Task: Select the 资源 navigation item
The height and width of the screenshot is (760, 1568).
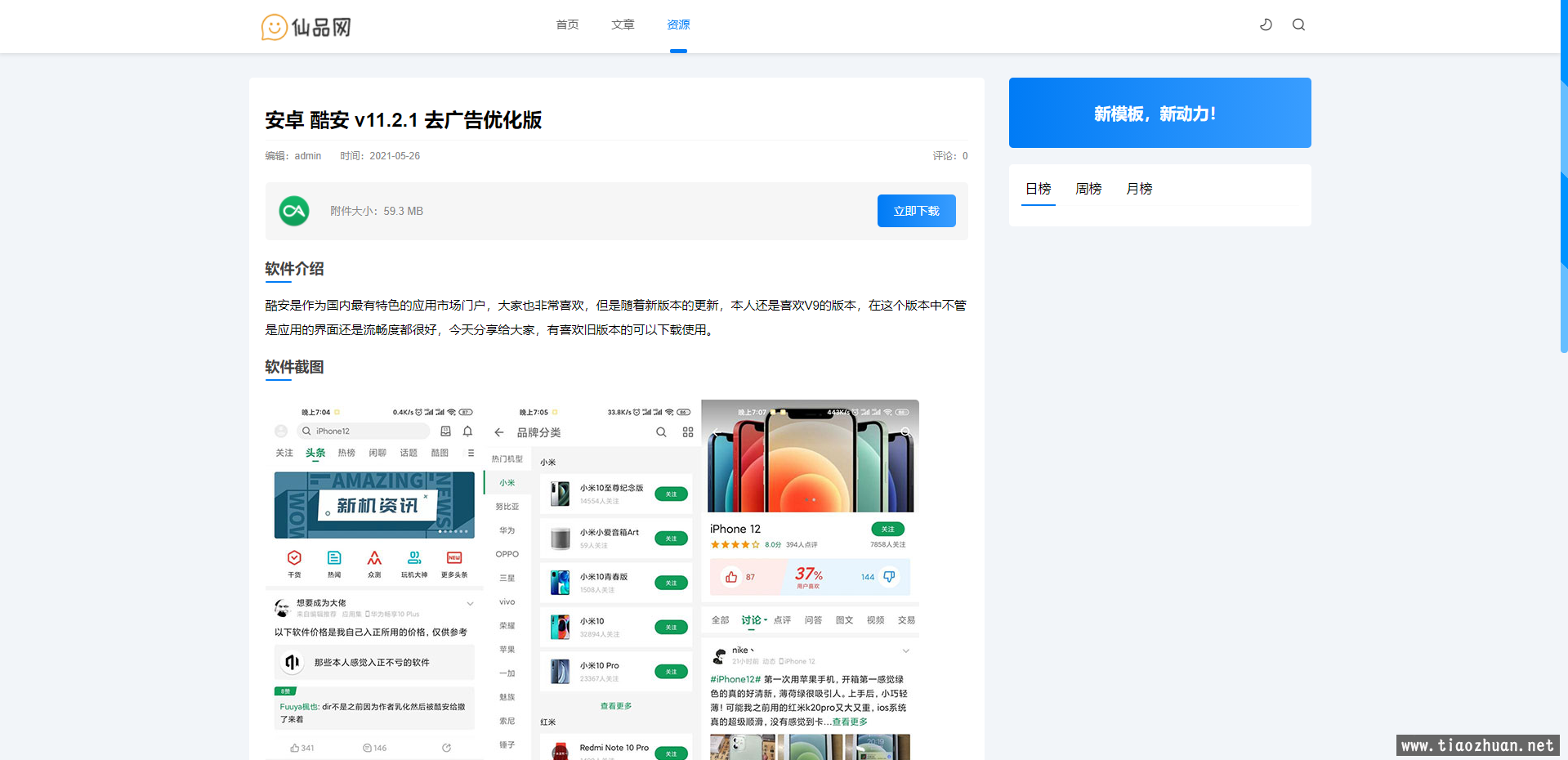Action: 678,25
